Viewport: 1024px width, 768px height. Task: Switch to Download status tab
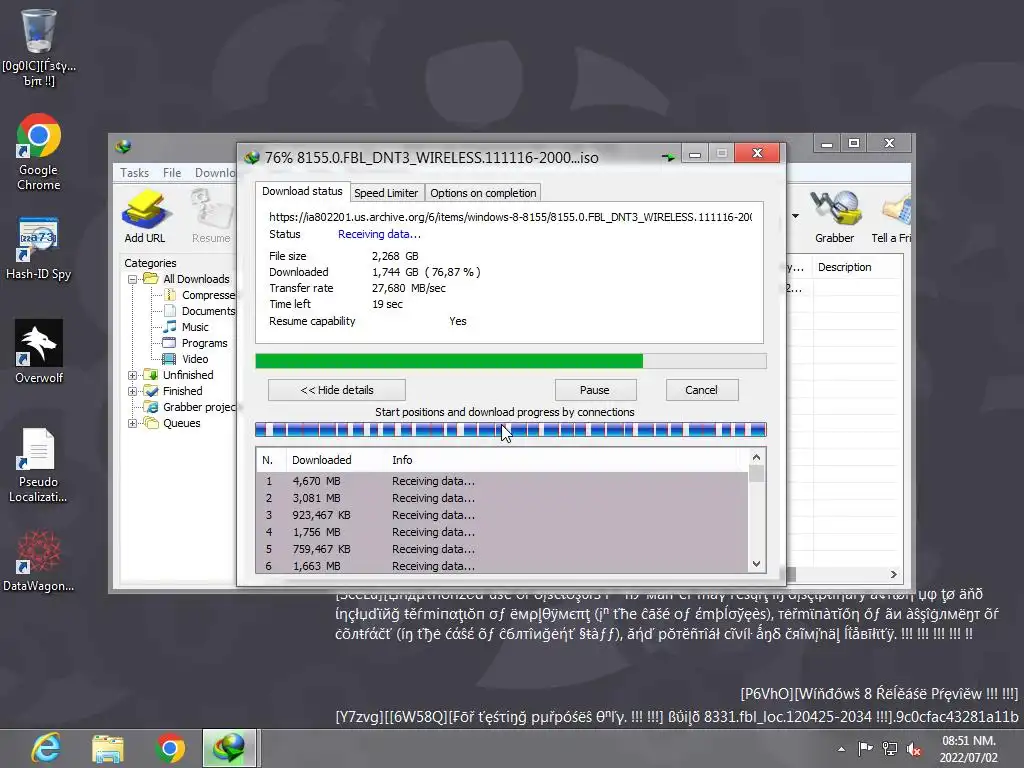(x=302, y=191)
